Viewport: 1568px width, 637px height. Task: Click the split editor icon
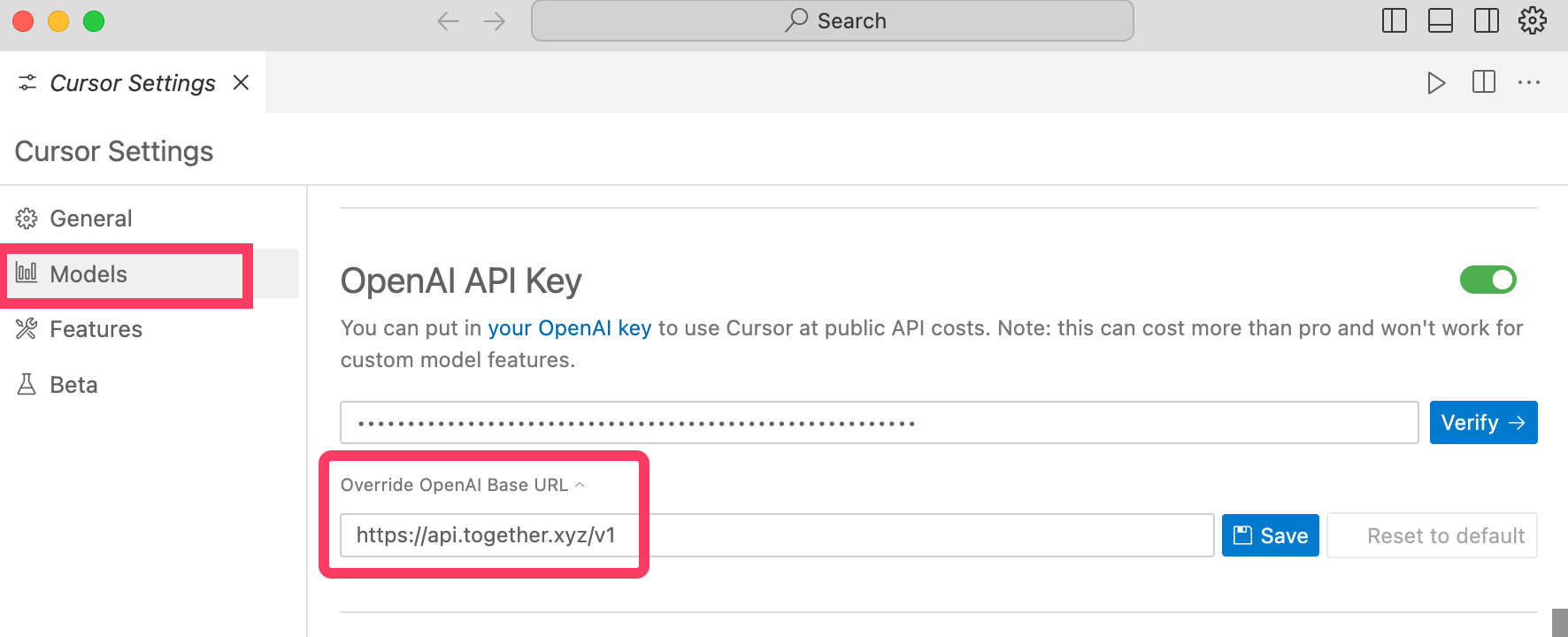(1484, 82)
